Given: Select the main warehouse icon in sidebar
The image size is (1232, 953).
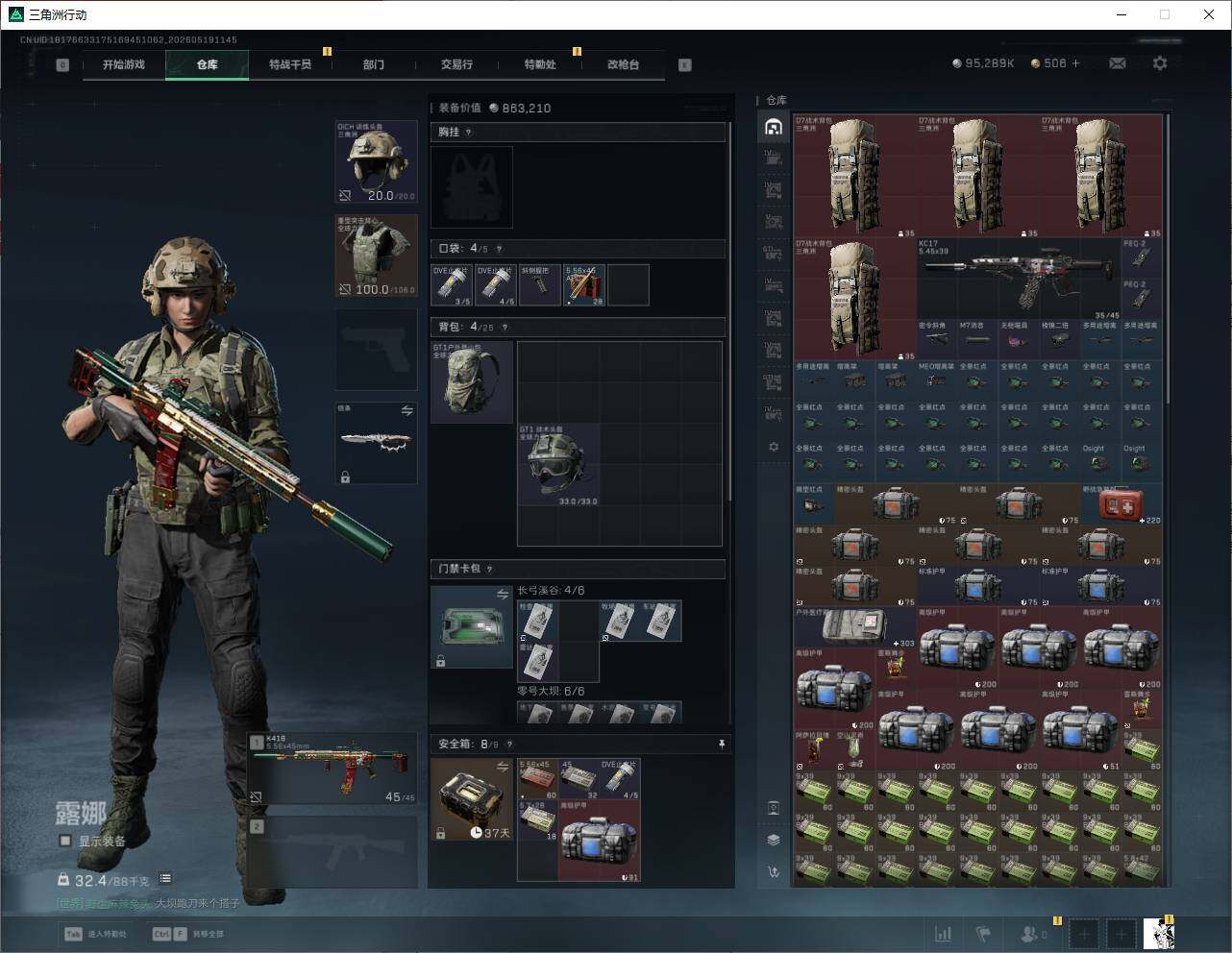Looking at the screenshot, I should click(x=774, y=127).
